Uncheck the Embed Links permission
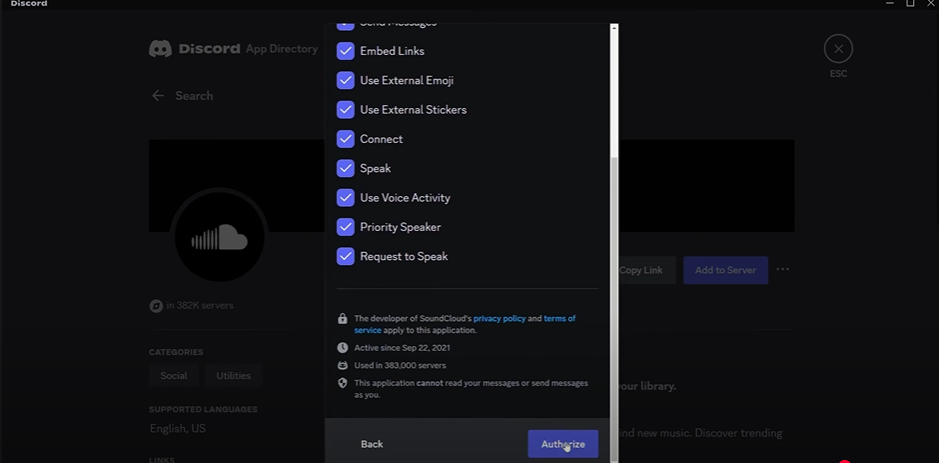 pyautogui.click(x=346, y=51)
